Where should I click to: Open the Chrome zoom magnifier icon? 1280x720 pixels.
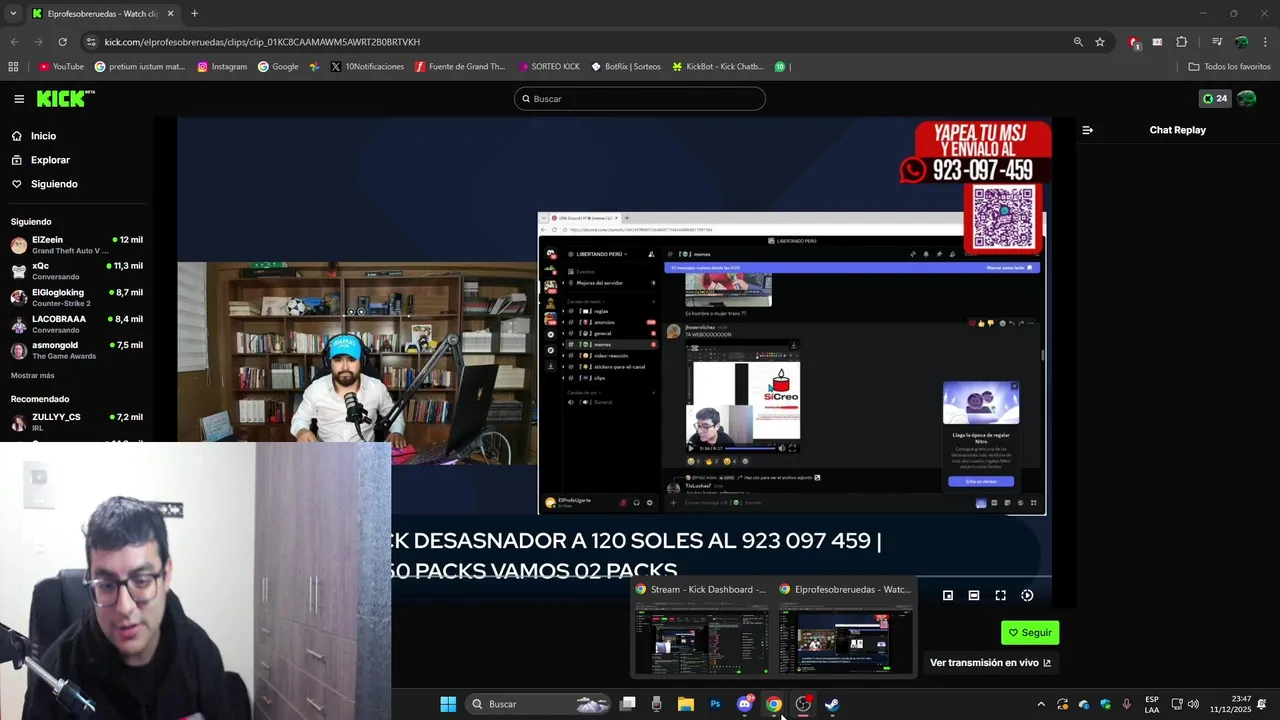click(x=1078, y=42)
